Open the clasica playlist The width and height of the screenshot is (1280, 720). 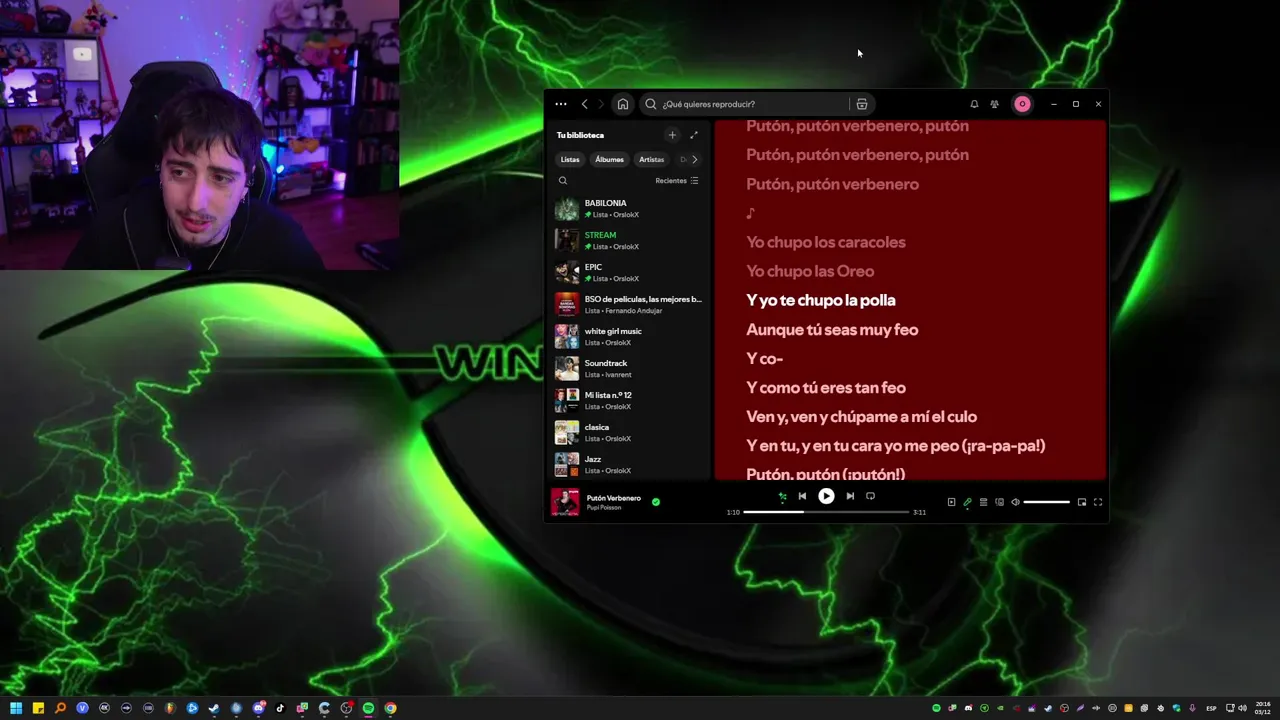(x=629, y=433)
